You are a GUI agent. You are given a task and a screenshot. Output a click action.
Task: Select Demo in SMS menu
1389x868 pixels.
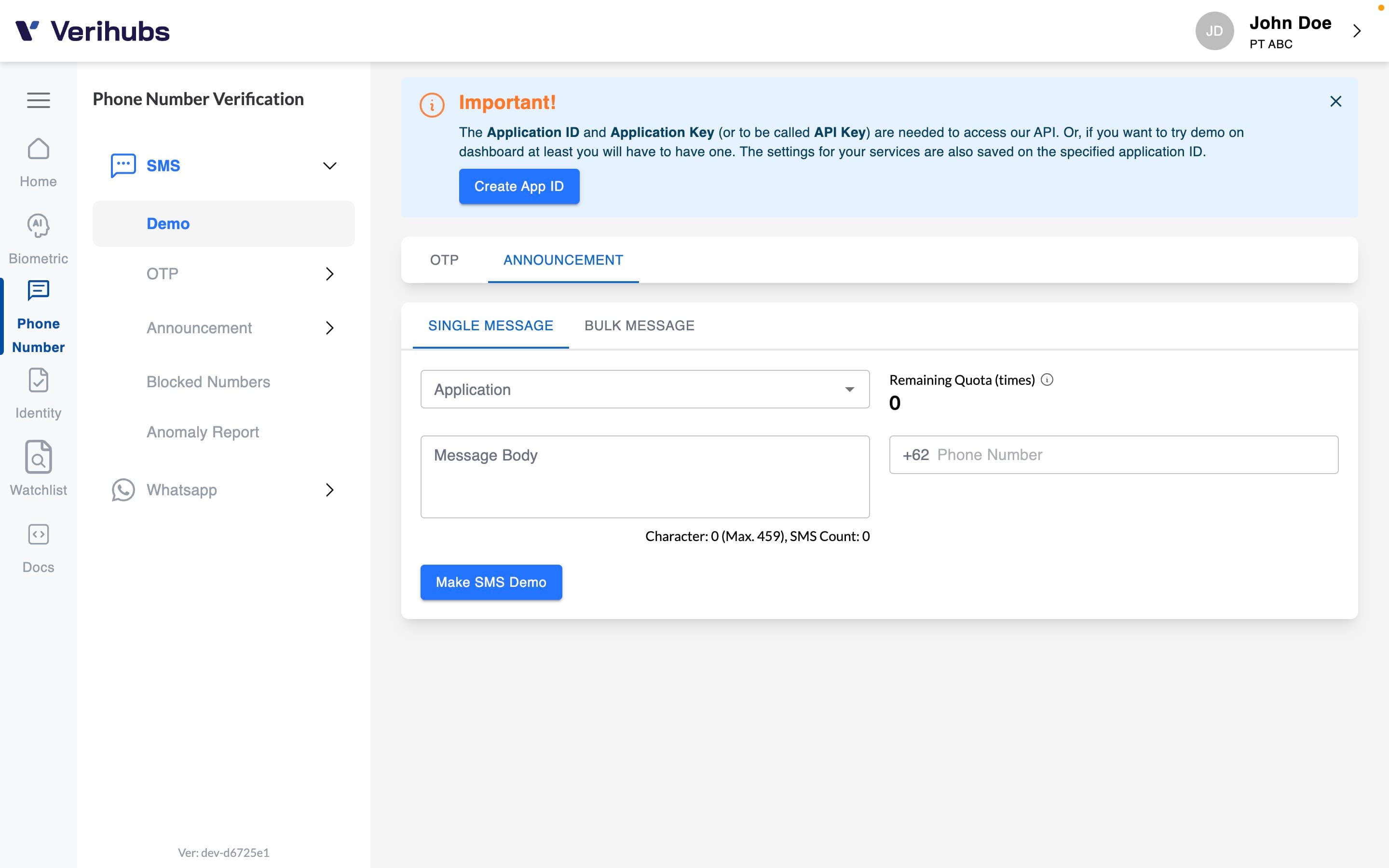click(x=224, y=224)
